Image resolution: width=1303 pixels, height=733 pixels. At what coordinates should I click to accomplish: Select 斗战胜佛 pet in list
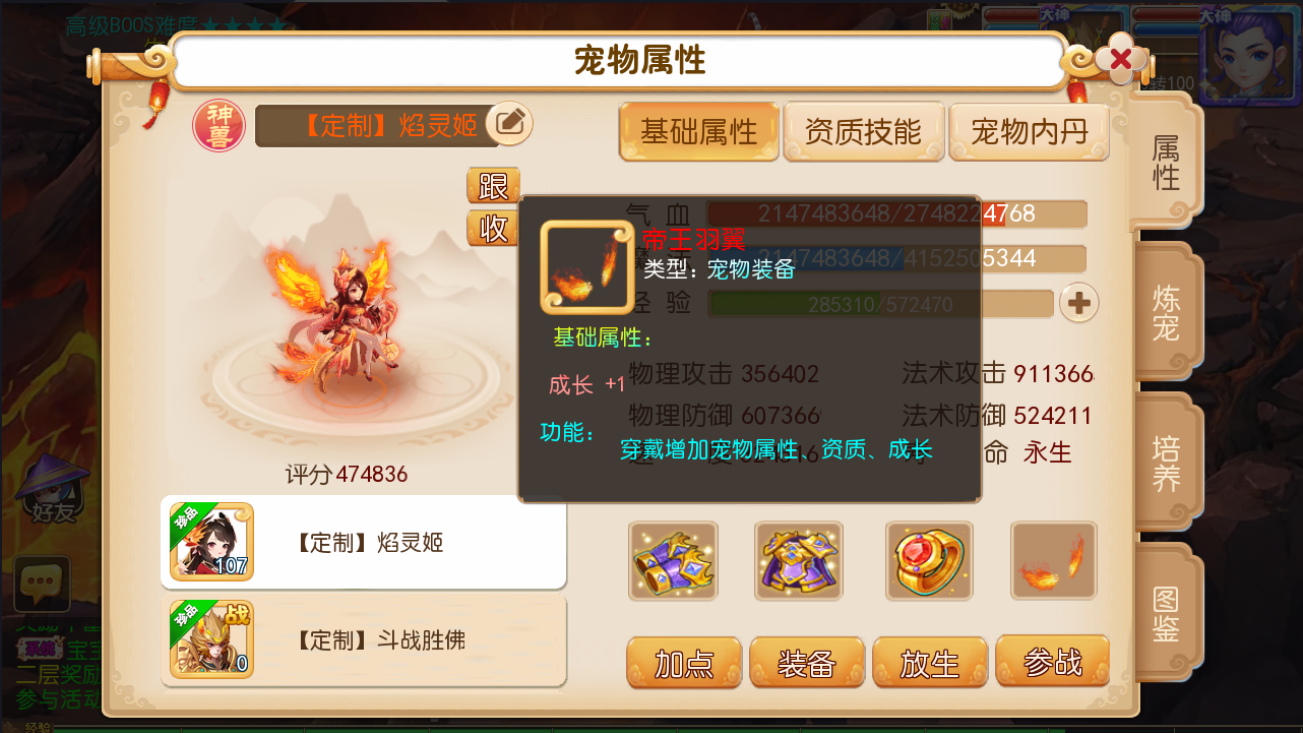pos(364,640)
